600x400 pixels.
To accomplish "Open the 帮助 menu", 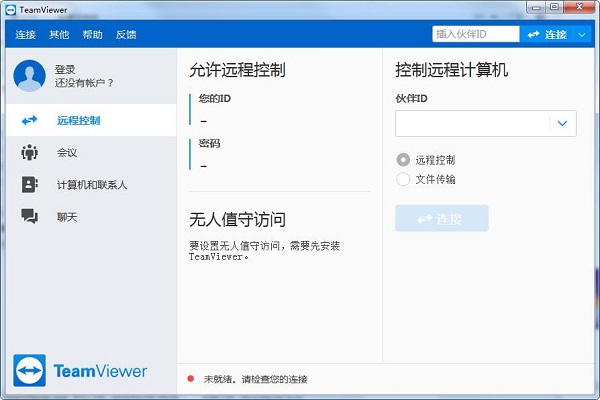I will pos(92,34).
